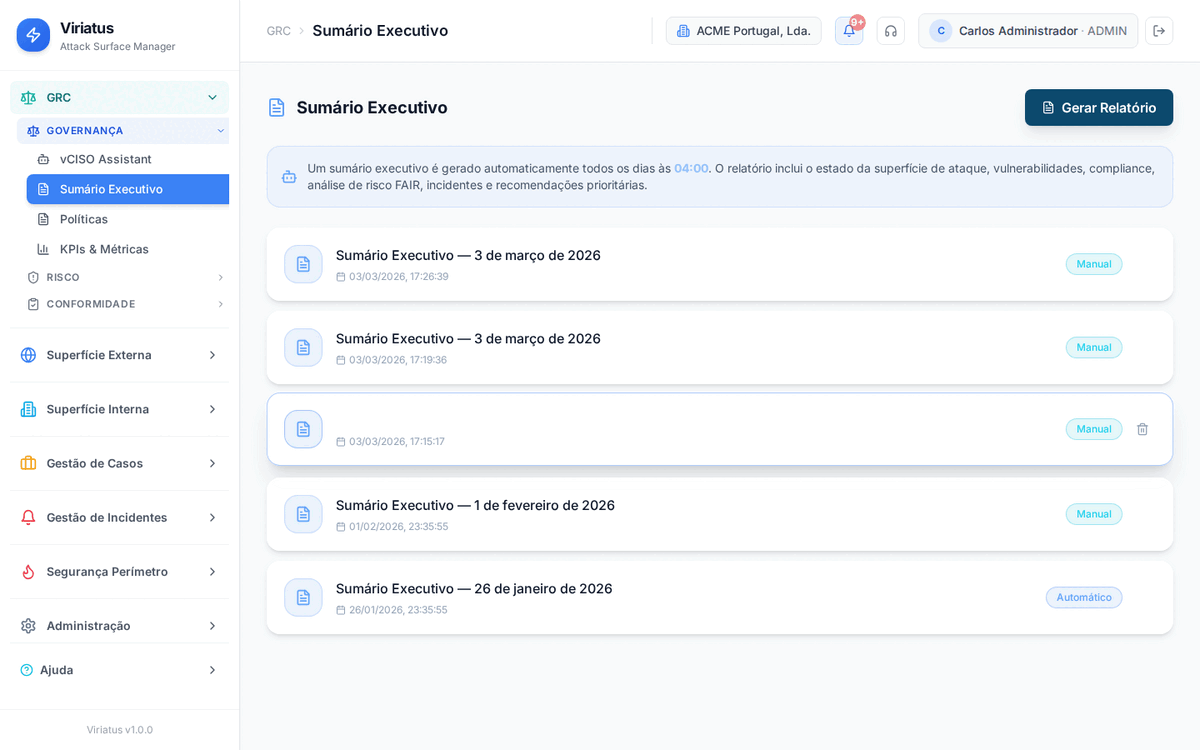Open the ACME Portugal, Lda. organization selector

(743, 30)
